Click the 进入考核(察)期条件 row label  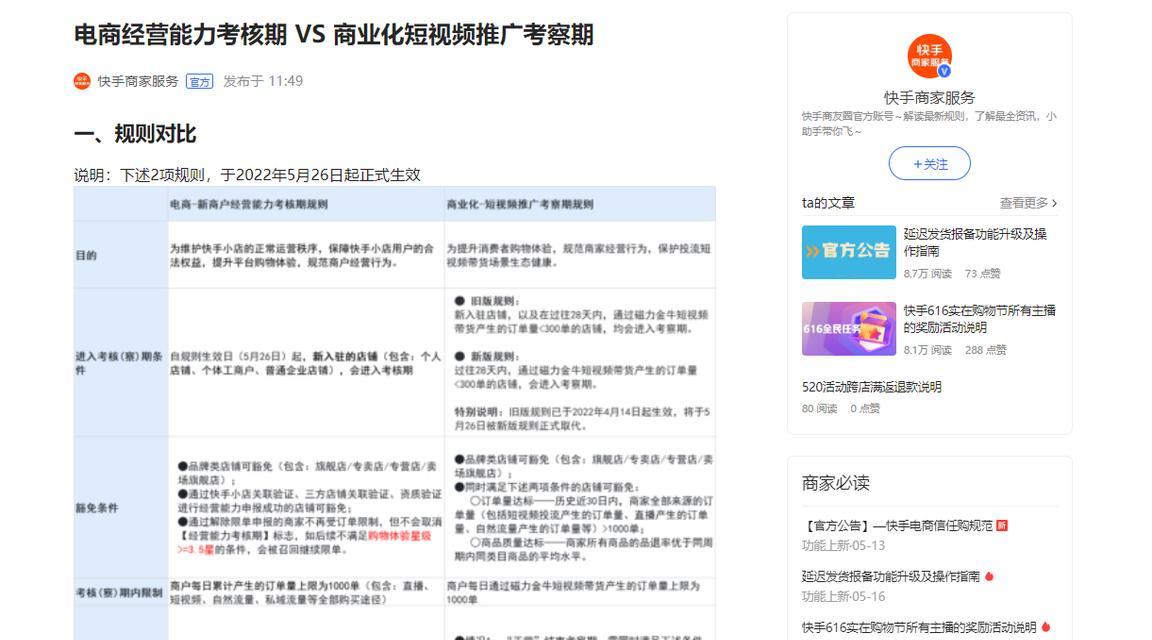pyautogui.click(x=119, y=363)
